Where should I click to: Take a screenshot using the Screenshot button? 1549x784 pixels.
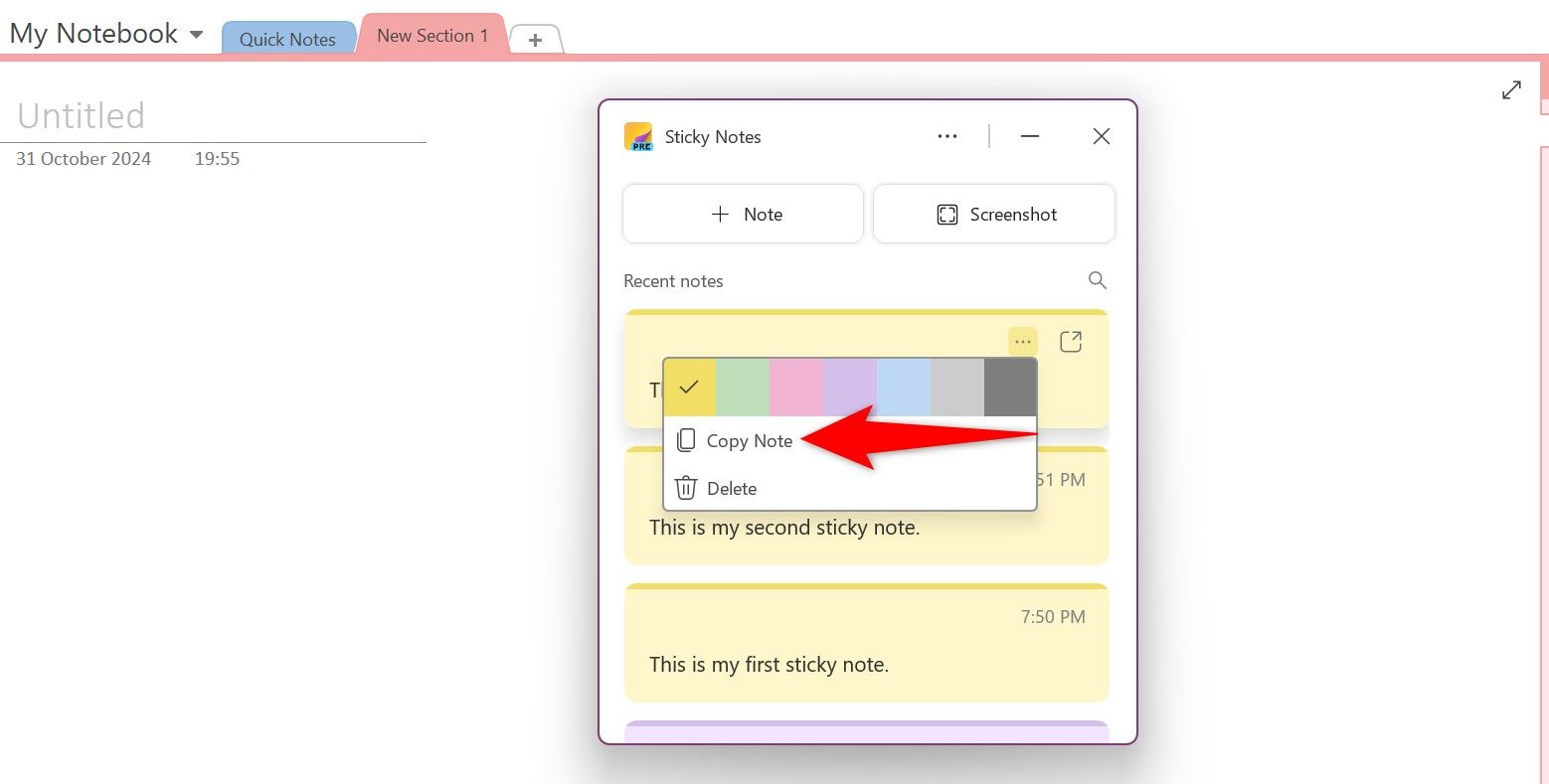(994, 214)
